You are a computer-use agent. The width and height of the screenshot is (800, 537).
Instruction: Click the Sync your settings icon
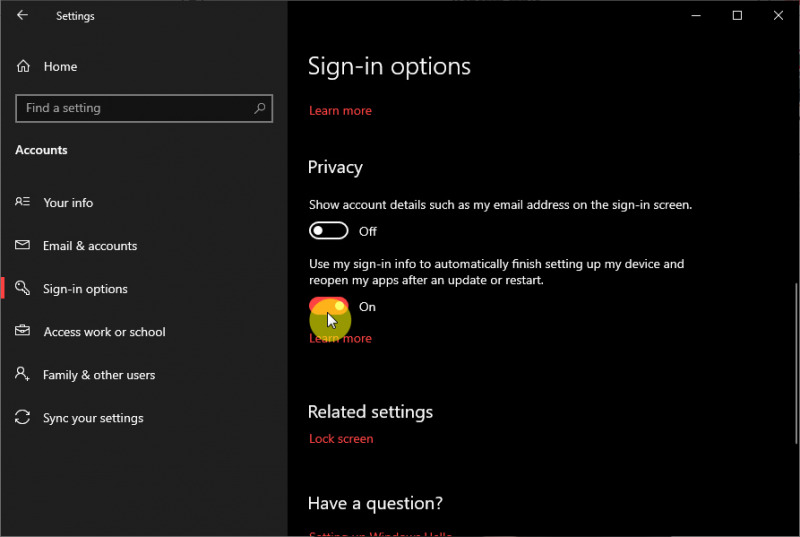23,418
